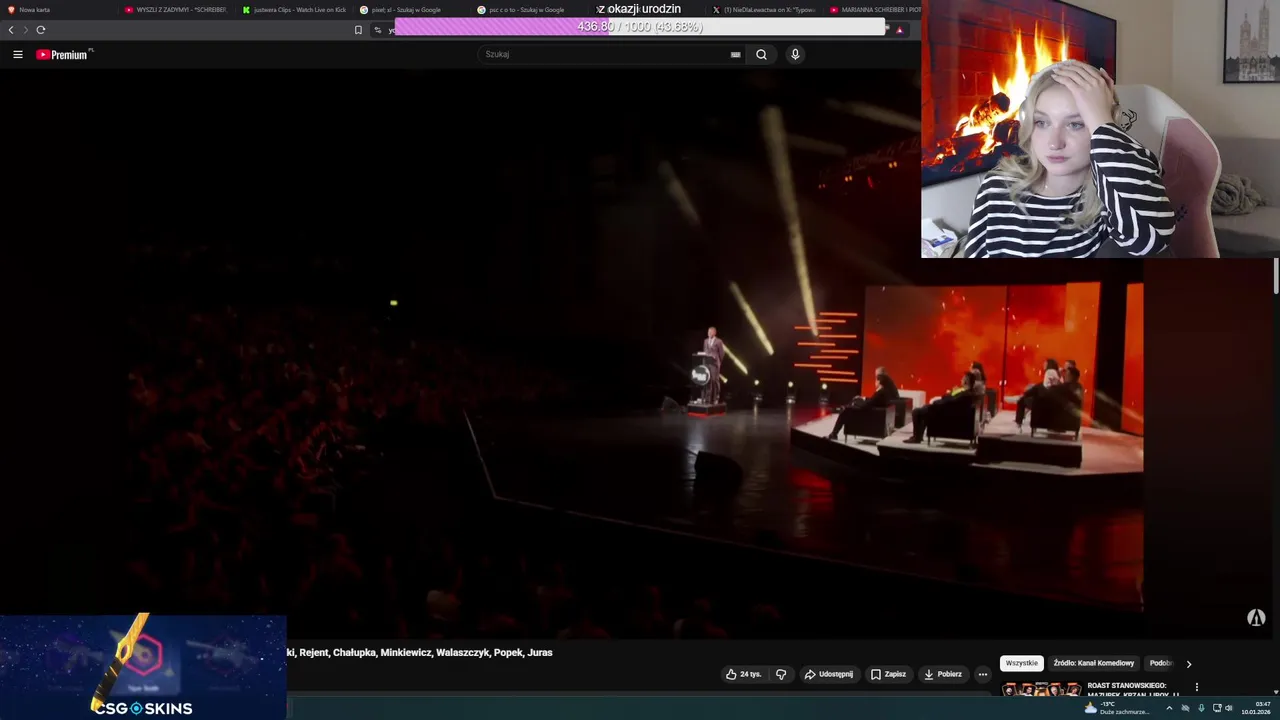Expand hidden system tray icons chevron
The image size is (1280, 720).
(1169, 708)
